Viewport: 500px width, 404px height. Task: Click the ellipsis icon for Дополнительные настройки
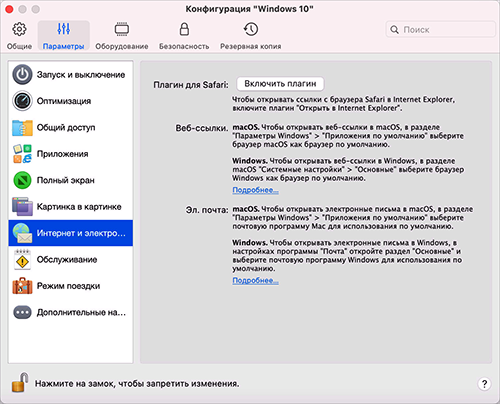[x=22, y=312]
